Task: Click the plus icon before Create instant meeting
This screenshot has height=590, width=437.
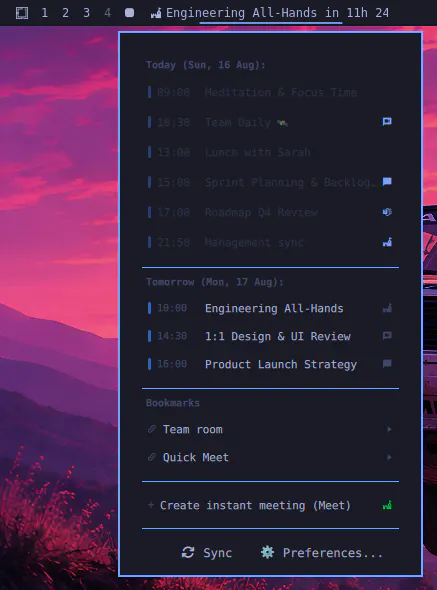Action: click(x=151, y=505)
